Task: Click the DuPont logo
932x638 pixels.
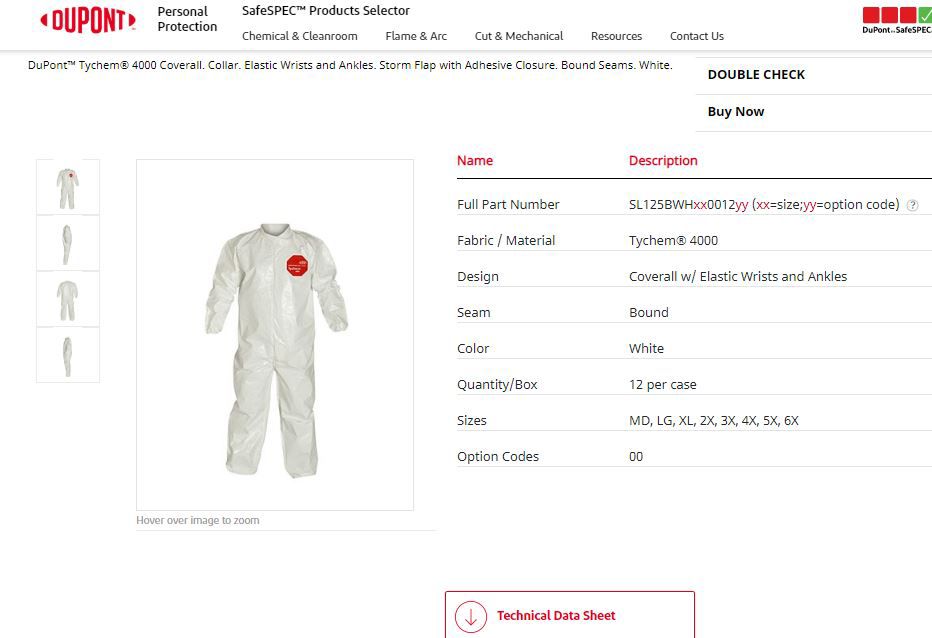Action: 88,21
